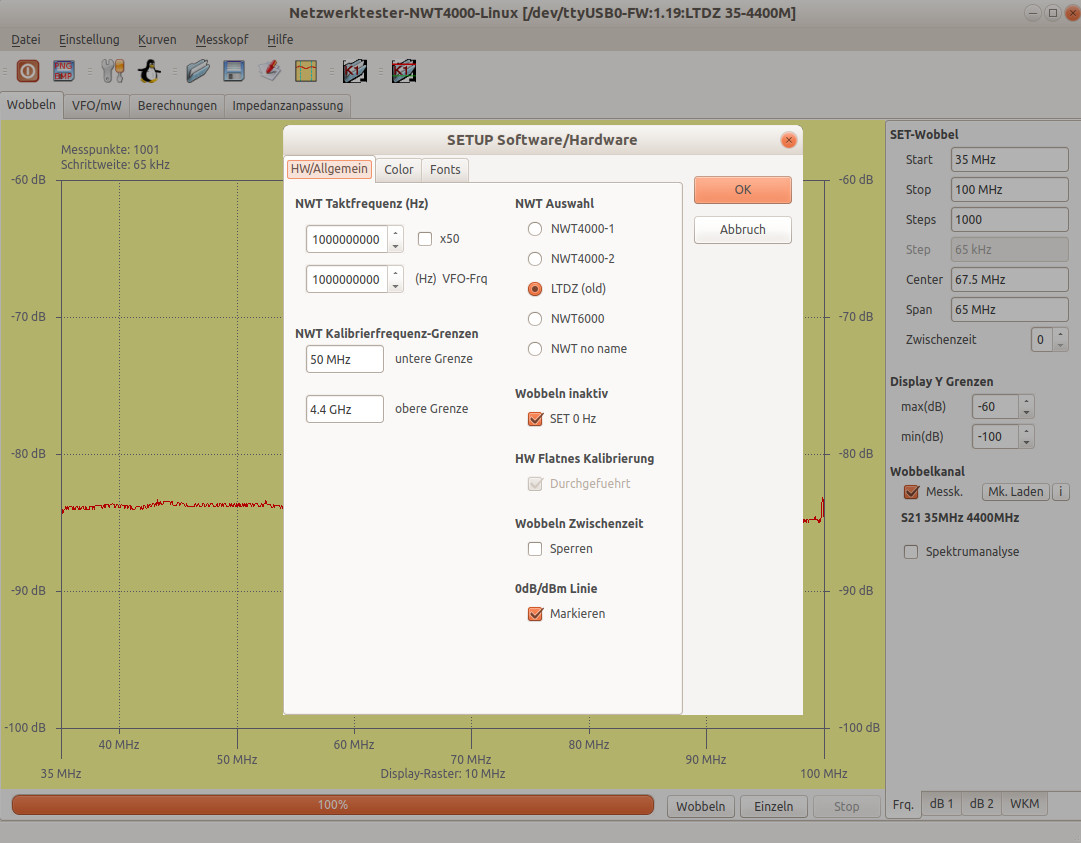The height and width of the screenshot is (843, 1081).
Task: Click the curve chart toolbar icon
Action: [306, 71]
